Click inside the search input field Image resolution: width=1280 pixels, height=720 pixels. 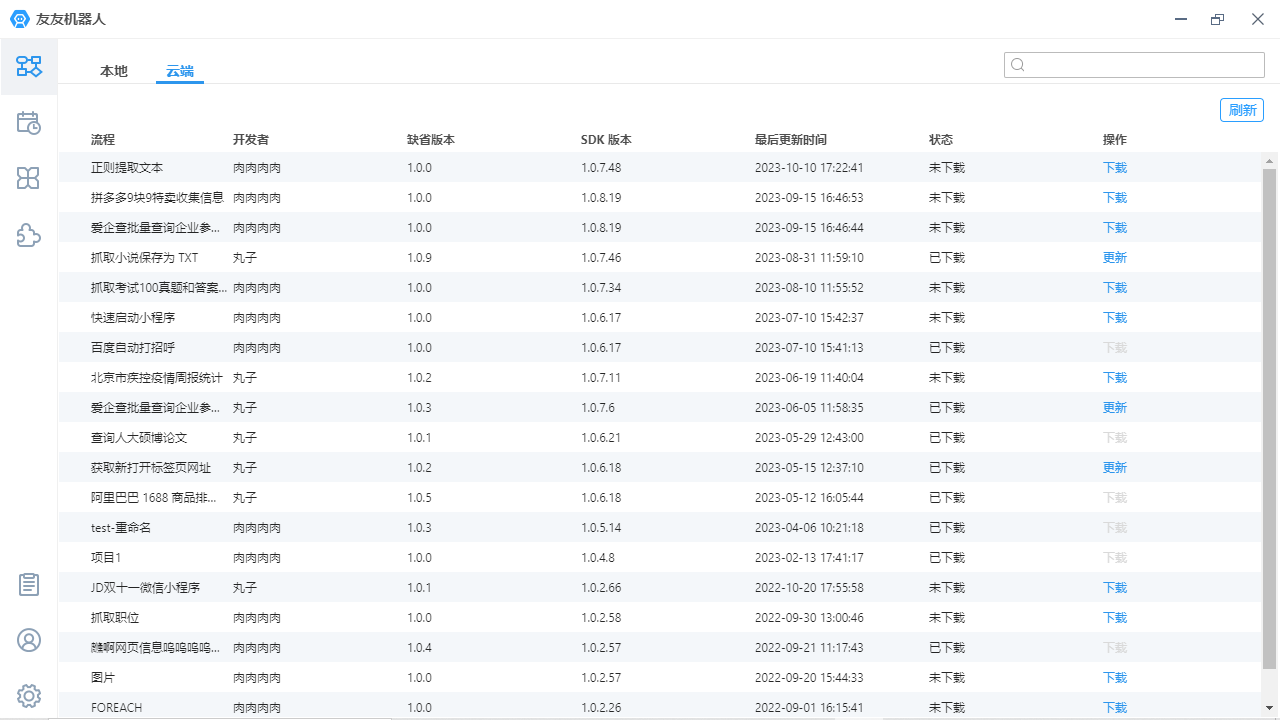coord(1140,65)
